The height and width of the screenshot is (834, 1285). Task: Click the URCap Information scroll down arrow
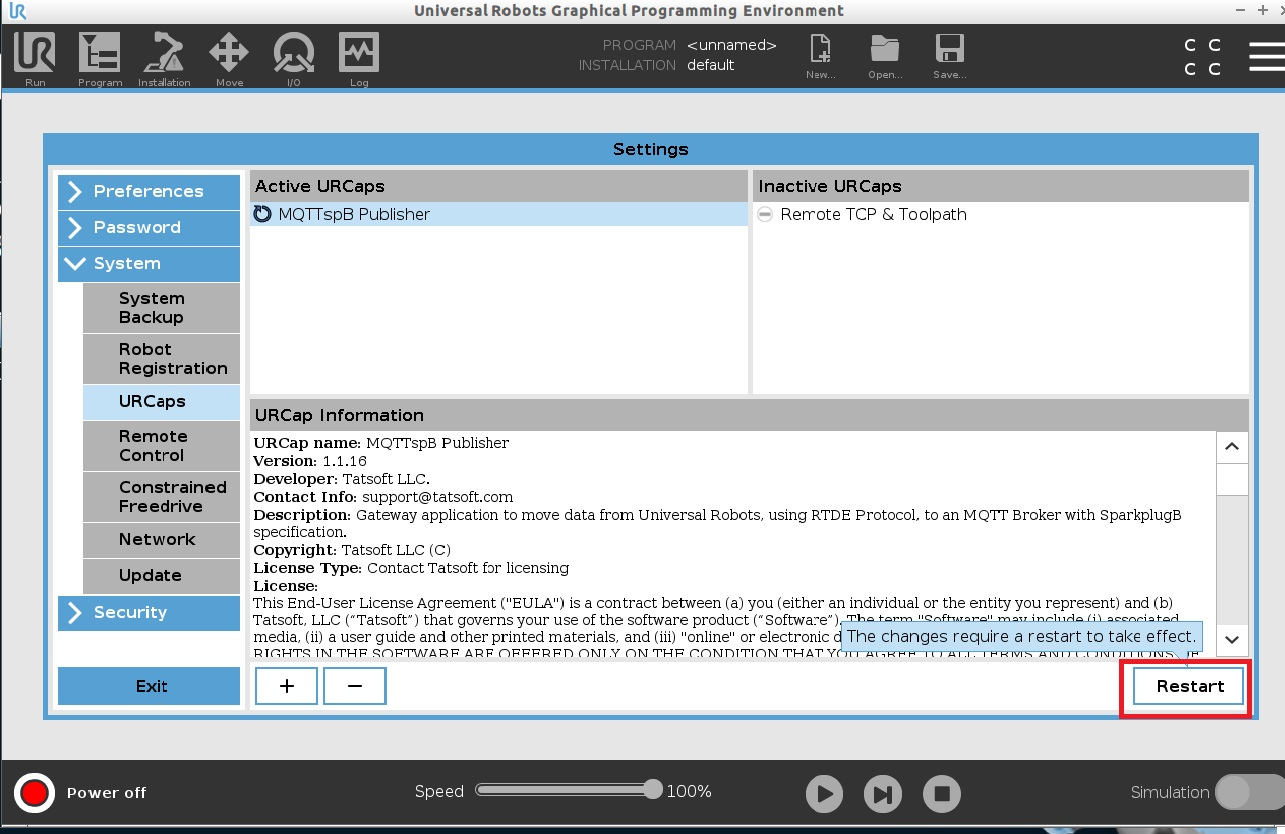[1232, 639]
